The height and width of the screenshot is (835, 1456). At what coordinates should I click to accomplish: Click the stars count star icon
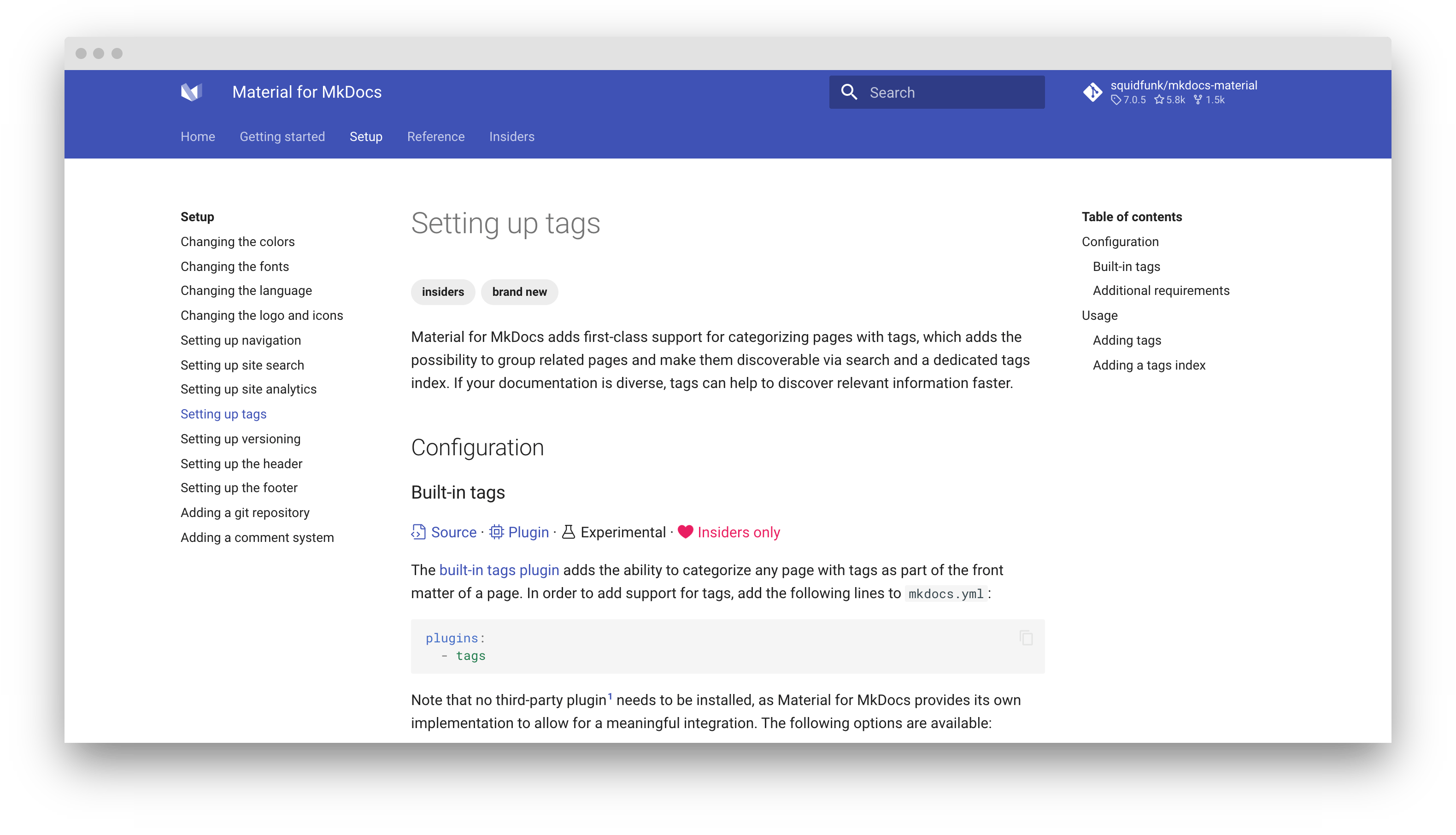(x=1159, y=100)
